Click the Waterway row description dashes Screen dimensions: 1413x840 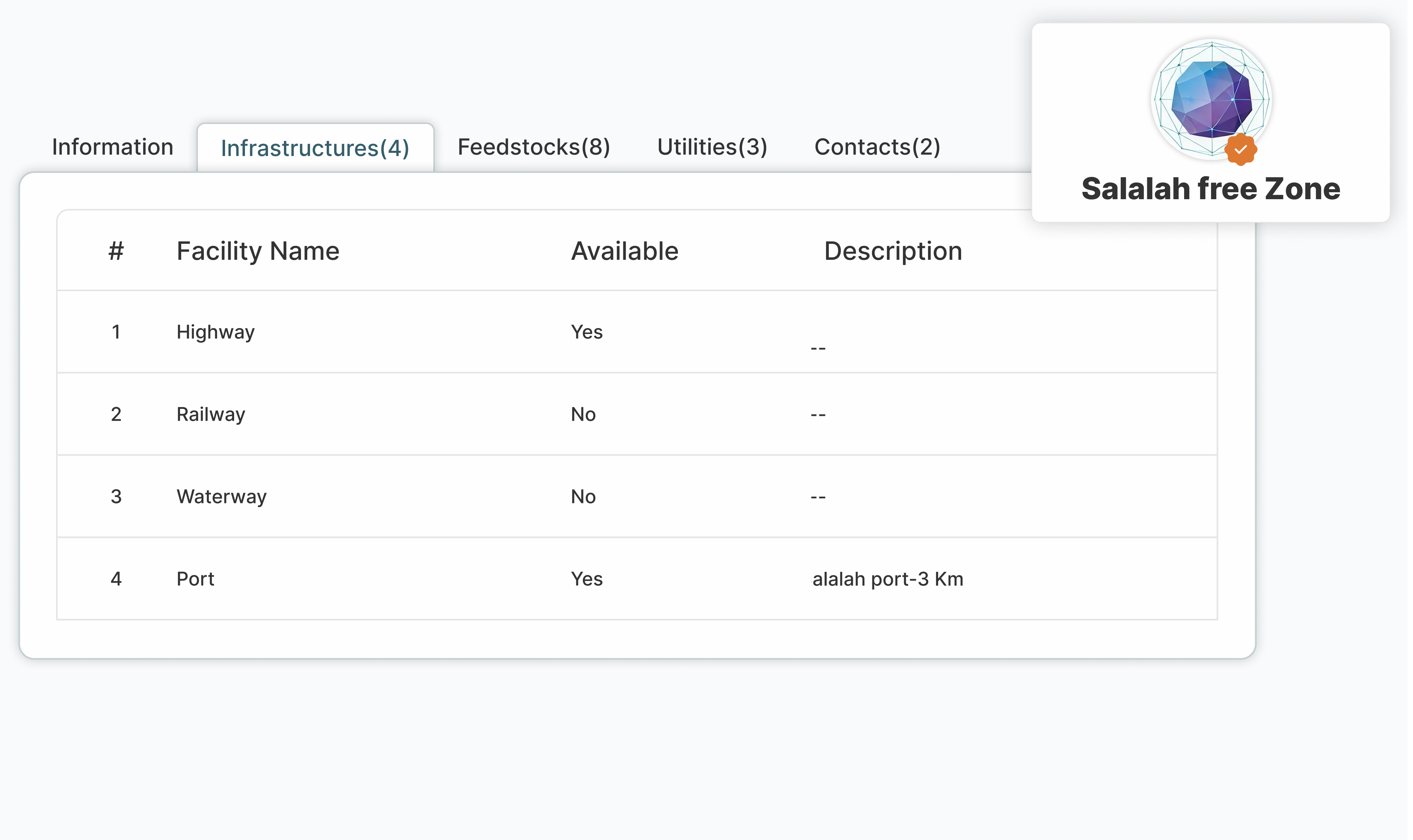click(x=819, y=497)
